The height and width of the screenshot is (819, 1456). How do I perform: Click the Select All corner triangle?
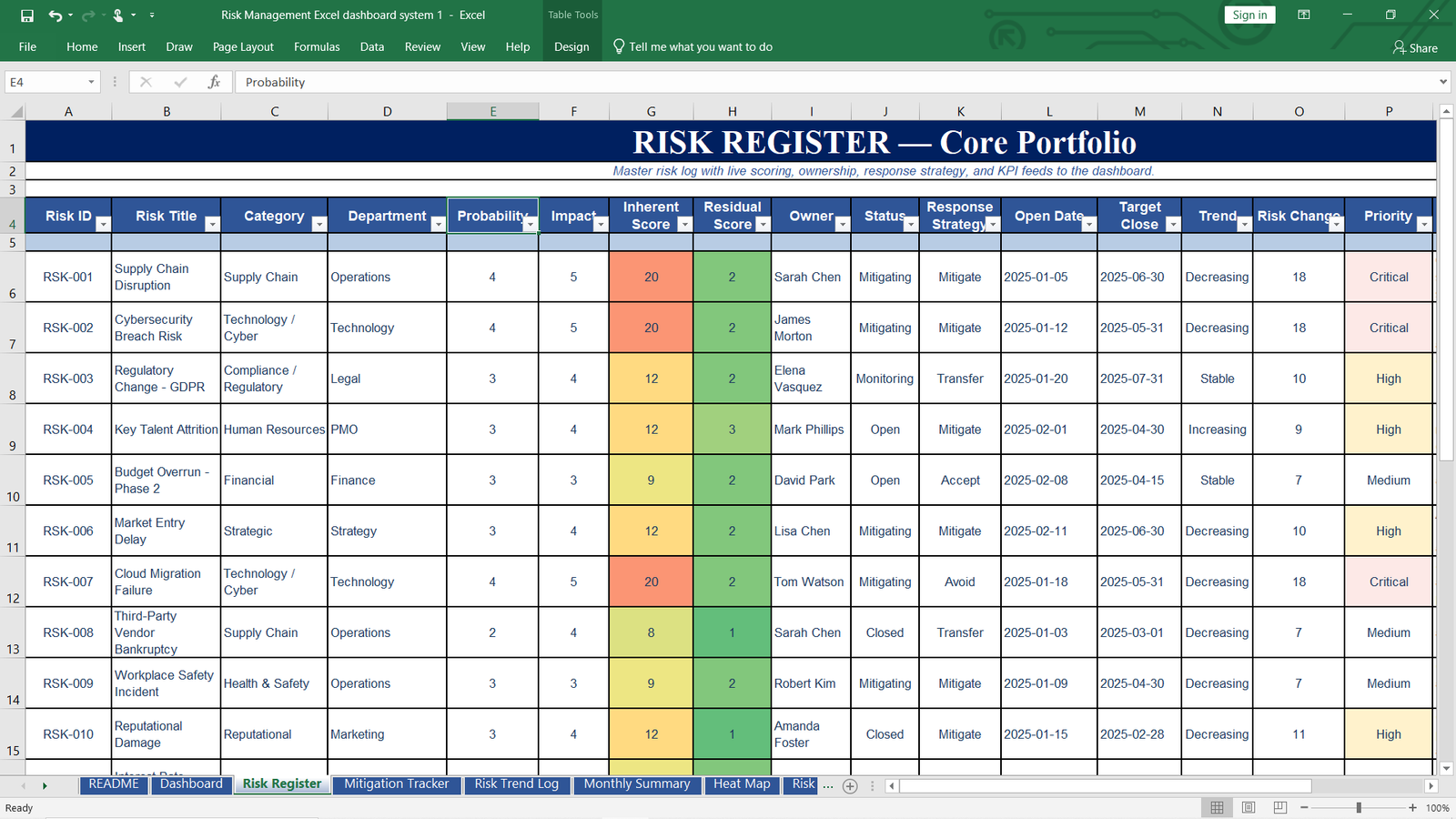(16, 112)
